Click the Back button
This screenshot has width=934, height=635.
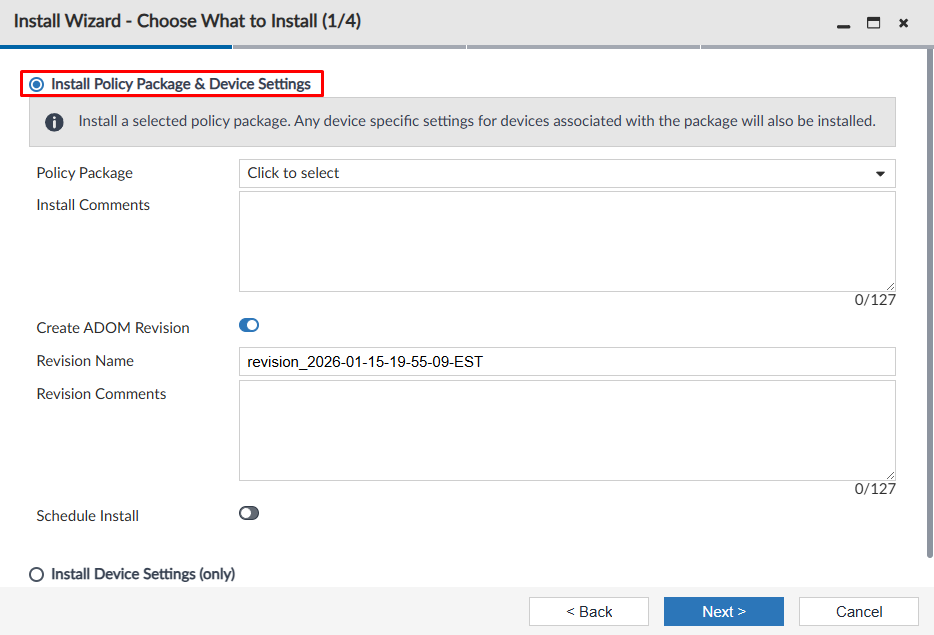click(588, 611)
